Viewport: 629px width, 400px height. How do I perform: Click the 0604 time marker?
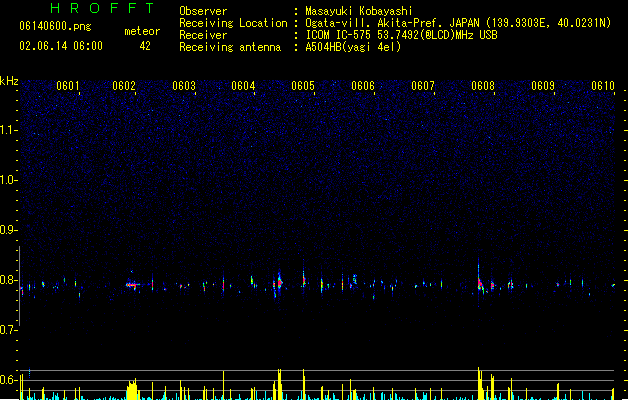click(243, 86)
